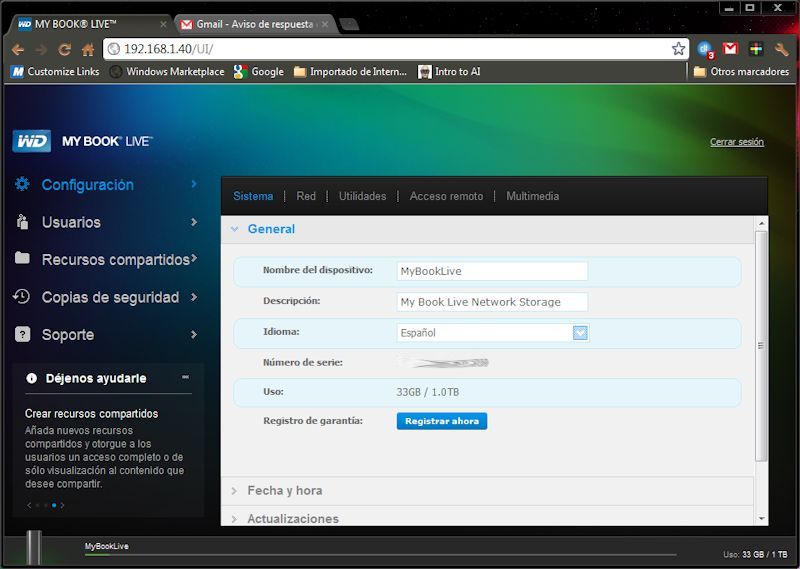Click the info icon beside Déjenos ayudarle
The image size is (800, 569).
[x=31, y=378]
